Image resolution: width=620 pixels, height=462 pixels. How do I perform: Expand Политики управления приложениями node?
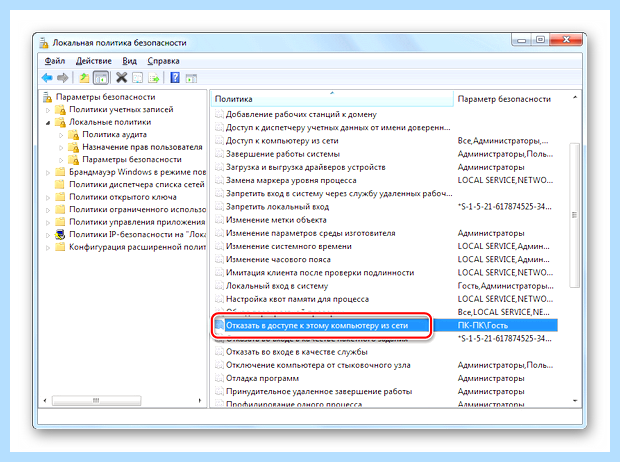tap(48, 222)
